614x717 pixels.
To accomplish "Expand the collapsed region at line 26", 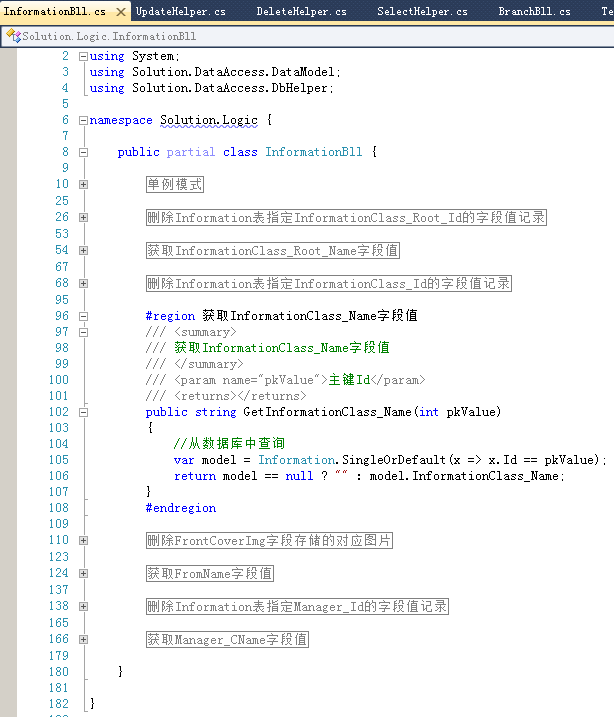I will (84, 217).
